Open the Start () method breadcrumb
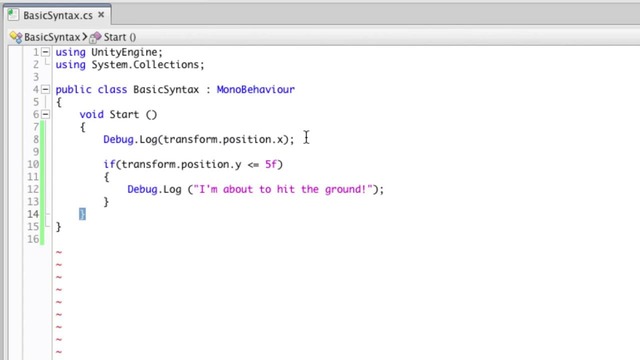Image resolution: width=640 pixels, height=360 pixels. [x=120, y=37]
